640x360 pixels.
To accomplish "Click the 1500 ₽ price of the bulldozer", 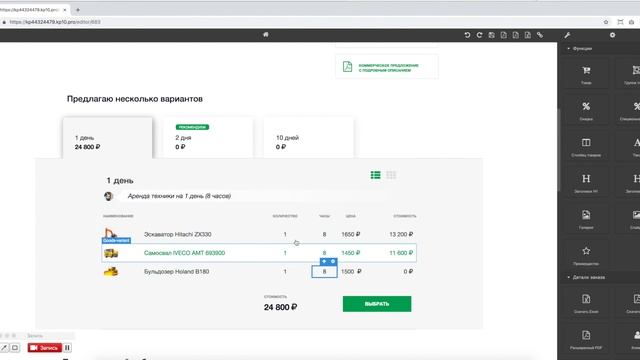I will 351,271.
